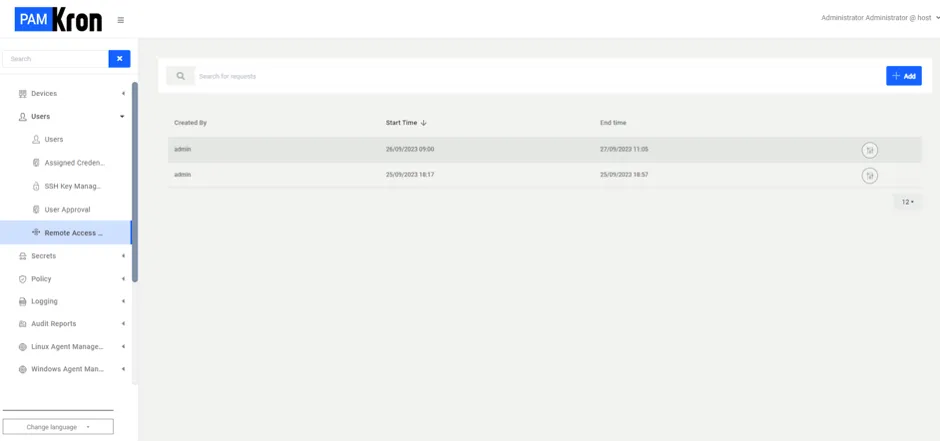Click the End time column header
The height and width of the screenshot is (442, 940).
pos(613,123)
